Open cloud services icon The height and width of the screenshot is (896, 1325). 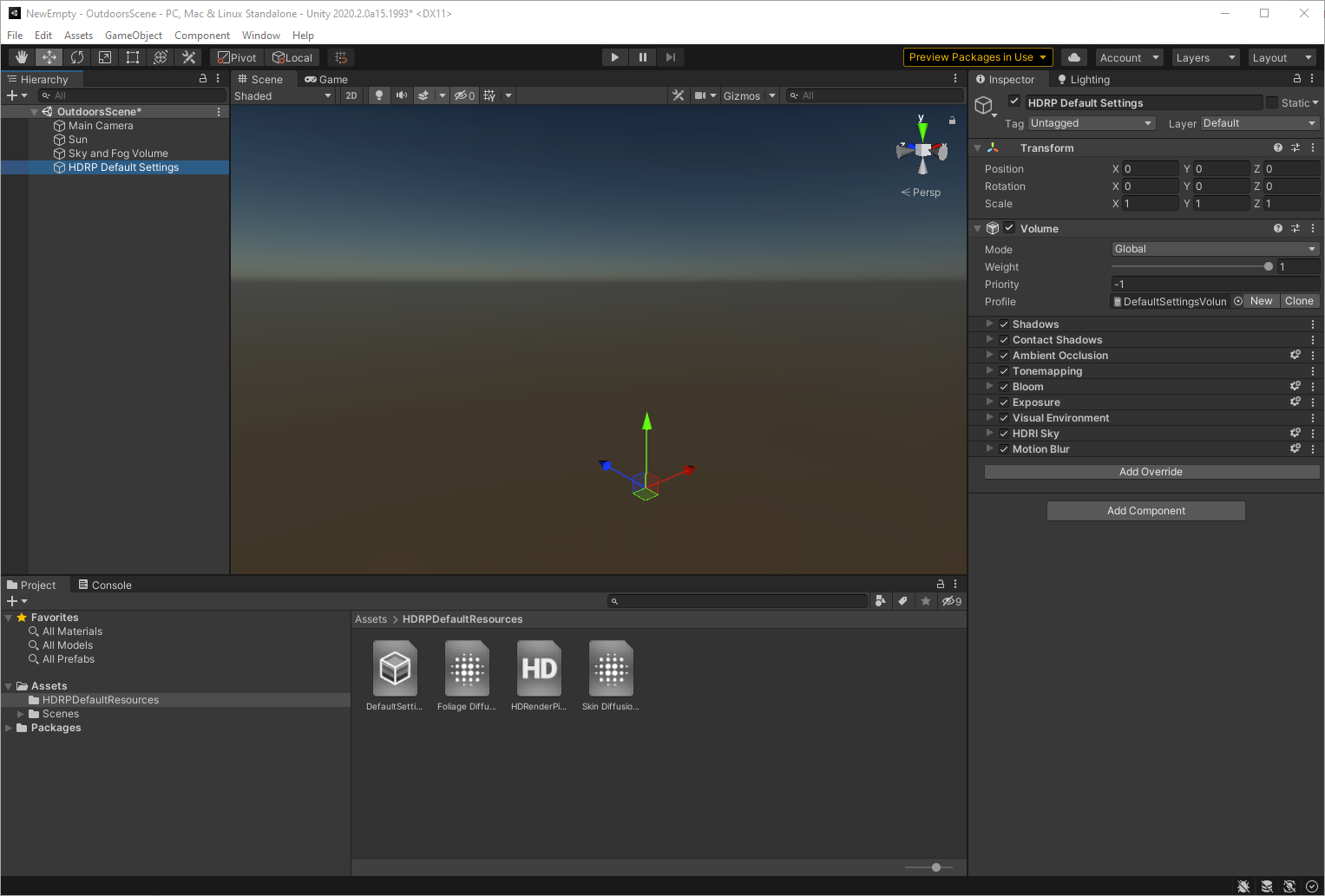tap(1074, 57)
